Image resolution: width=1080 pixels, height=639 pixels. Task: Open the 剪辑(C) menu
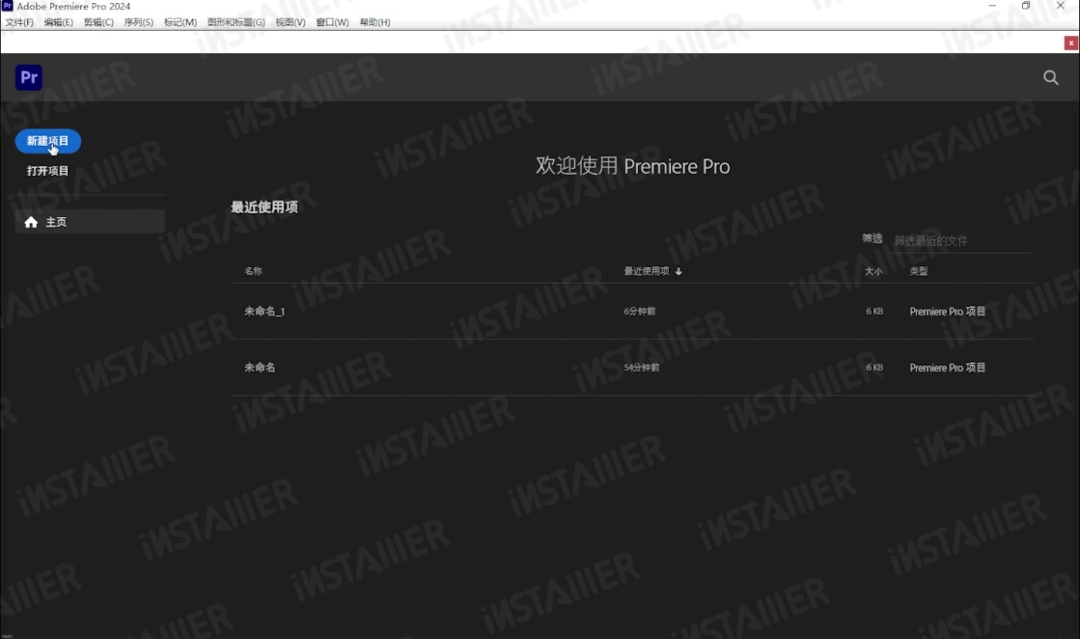point(98,22)
